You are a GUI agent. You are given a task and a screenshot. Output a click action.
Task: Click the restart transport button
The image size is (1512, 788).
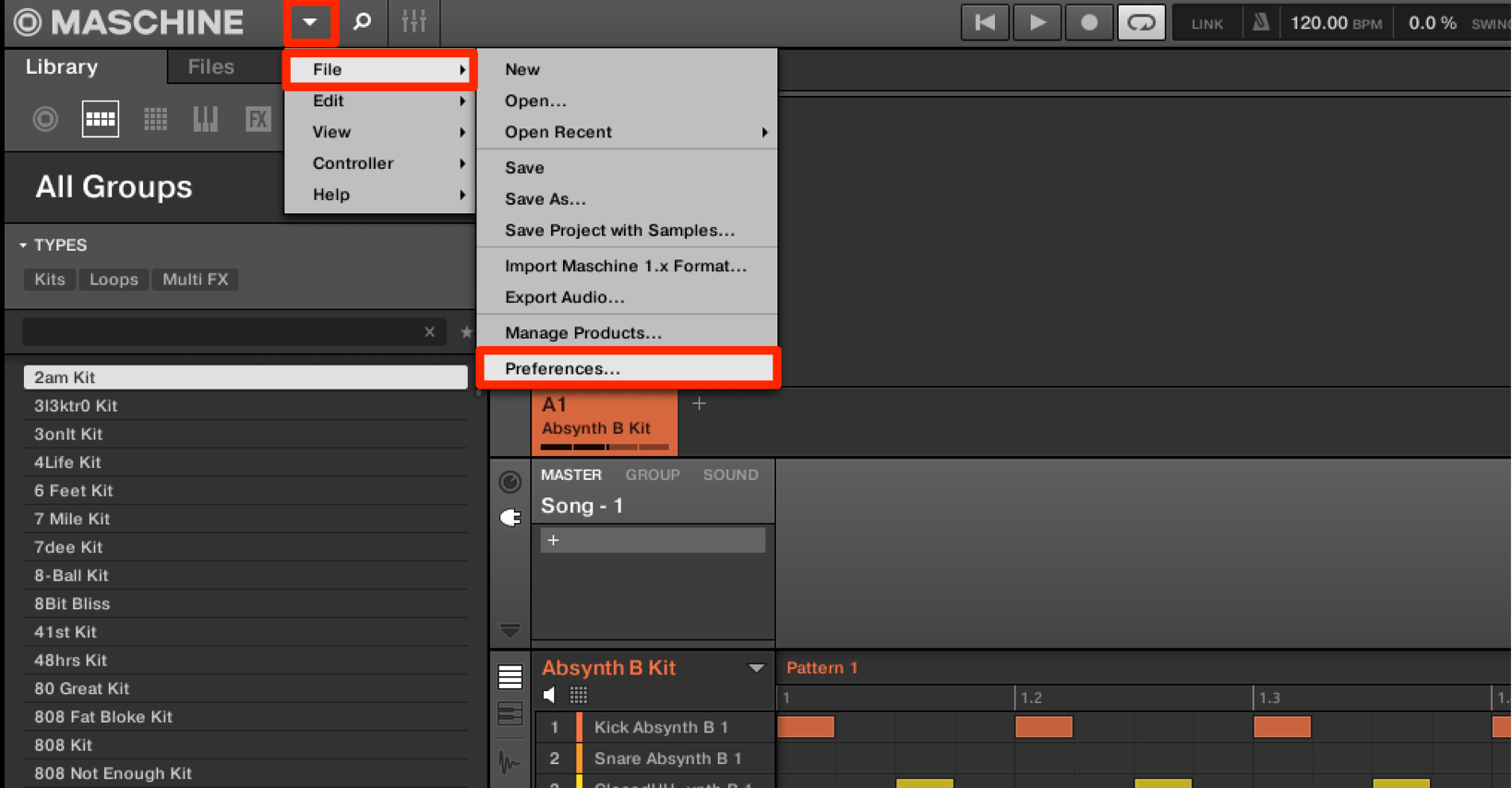point(985,22)
